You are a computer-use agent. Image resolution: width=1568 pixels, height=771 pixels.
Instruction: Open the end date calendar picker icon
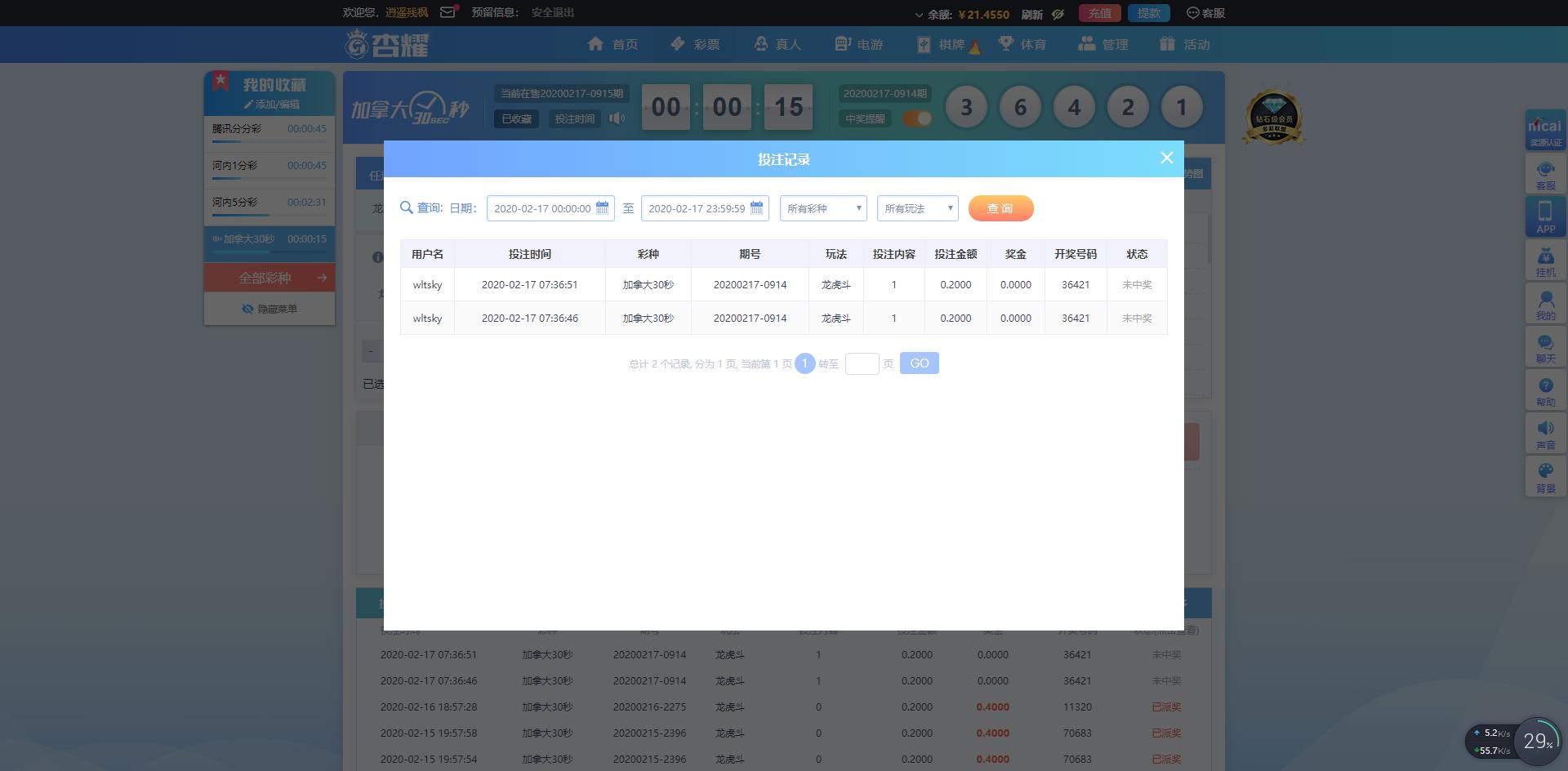pos(756,208)
